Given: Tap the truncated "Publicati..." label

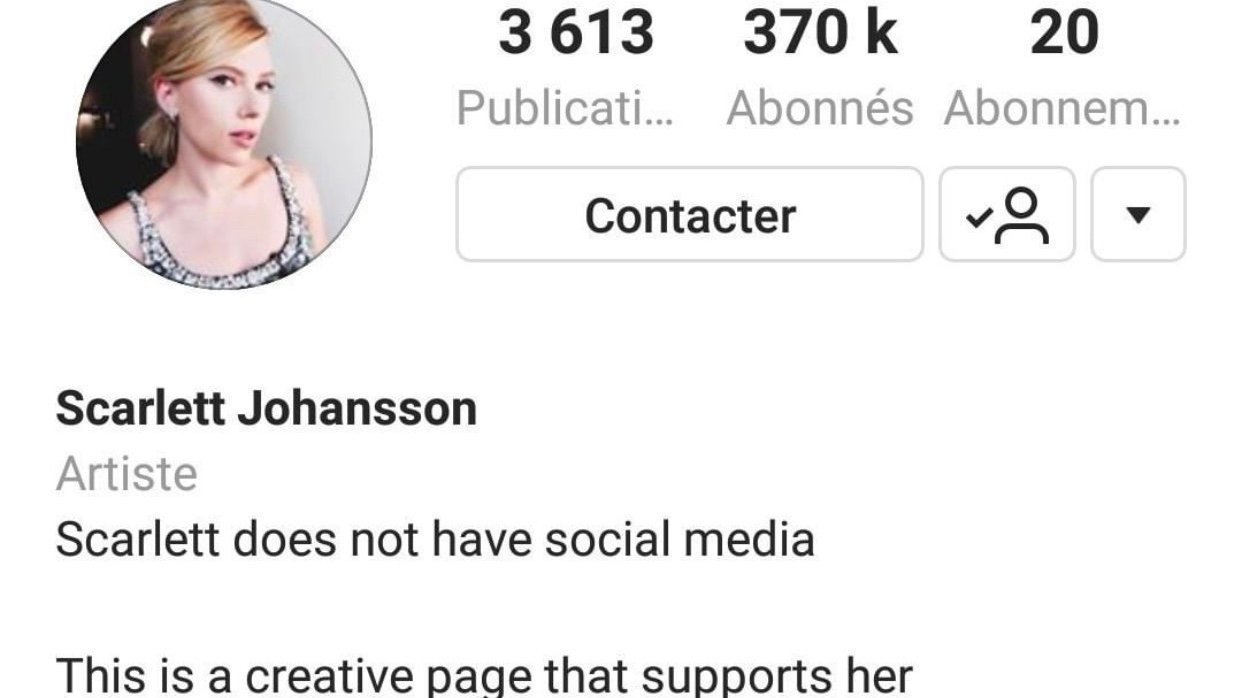Looking at the screenshot, I should (x=566, y=108).
